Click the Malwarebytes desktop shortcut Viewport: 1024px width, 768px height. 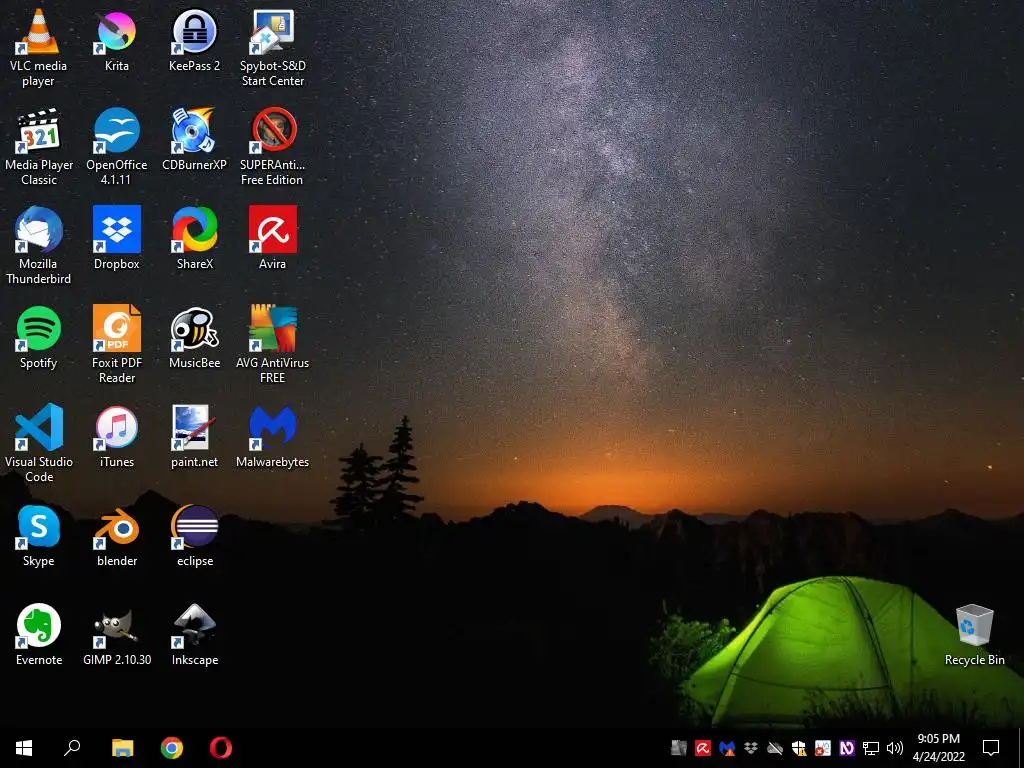[x=272, y=436]
